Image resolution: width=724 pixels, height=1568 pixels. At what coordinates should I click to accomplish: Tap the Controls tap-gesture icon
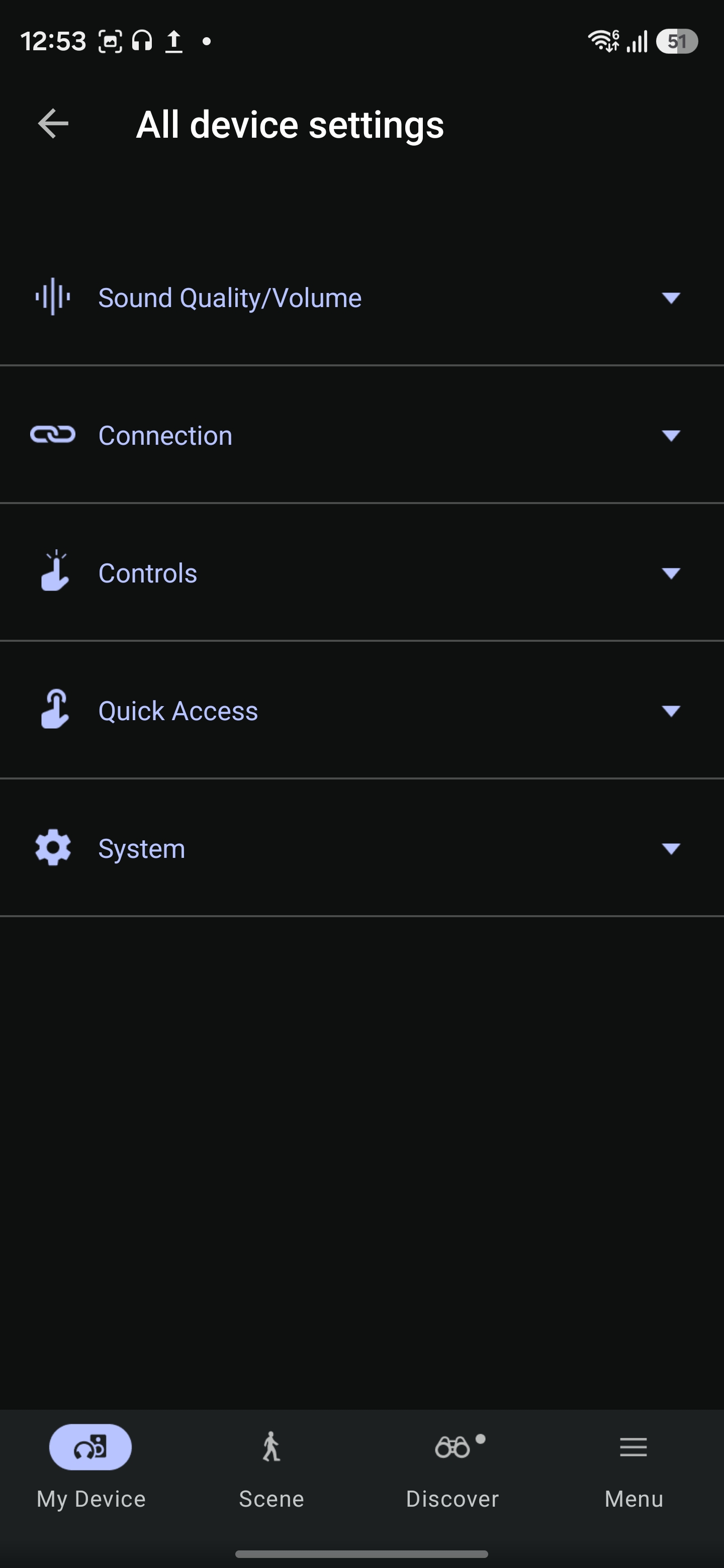[54, 571]
